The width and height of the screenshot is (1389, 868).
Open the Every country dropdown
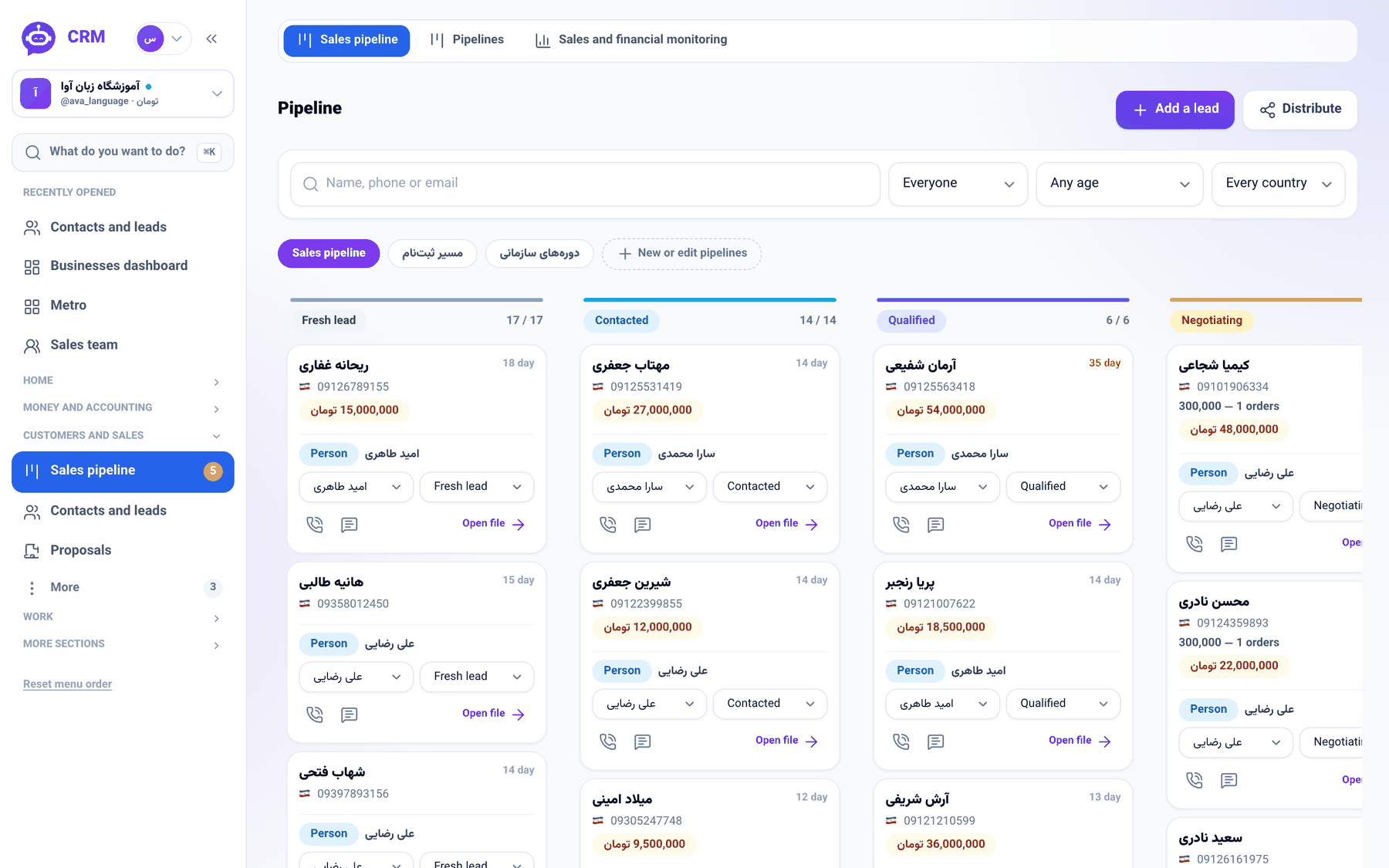tap(1278, 184)
